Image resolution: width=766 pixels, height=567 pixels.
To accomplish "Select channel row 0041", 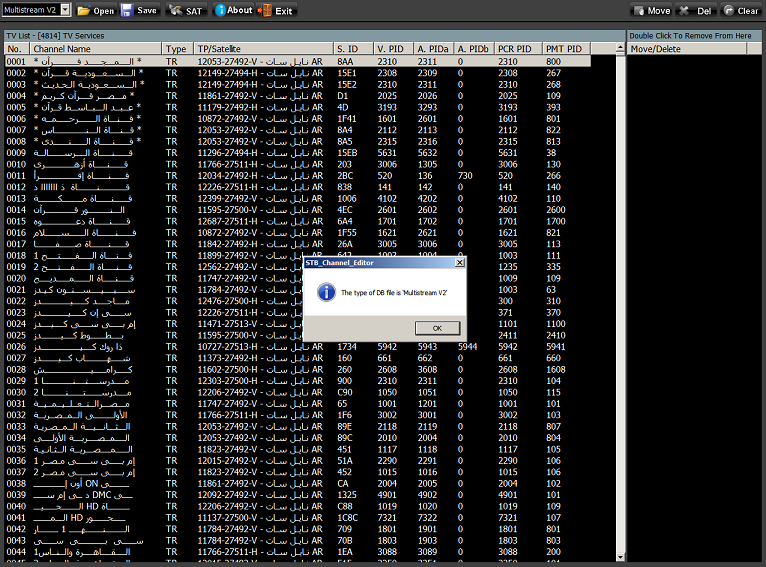I will tap(298, 518).
